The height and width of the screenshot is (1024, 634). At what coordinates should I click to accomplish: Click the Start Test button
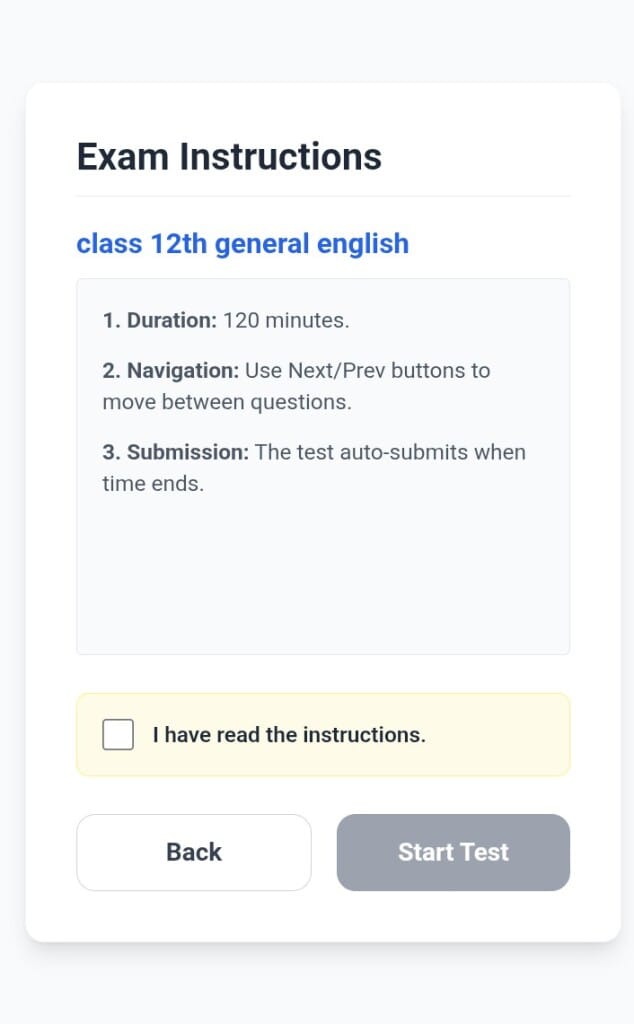click(x=453, y=852)
